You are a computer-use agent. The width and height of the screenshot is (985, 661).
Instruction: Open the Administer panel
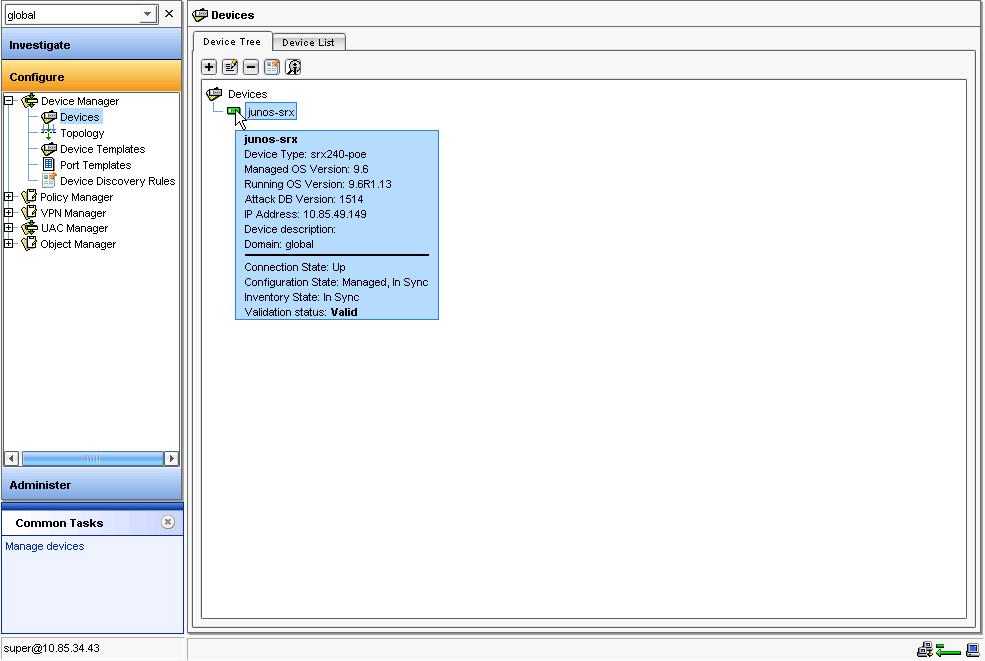click(x=92, y=485)
